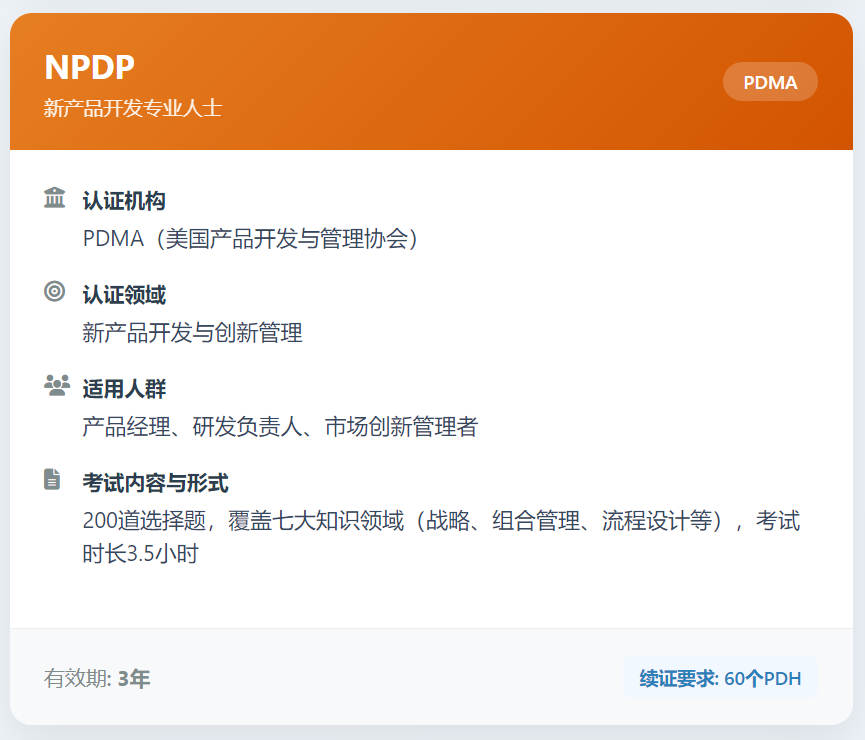Click the 认证领域 section heading
865x740 pixels.
click(x=124, y=295)
